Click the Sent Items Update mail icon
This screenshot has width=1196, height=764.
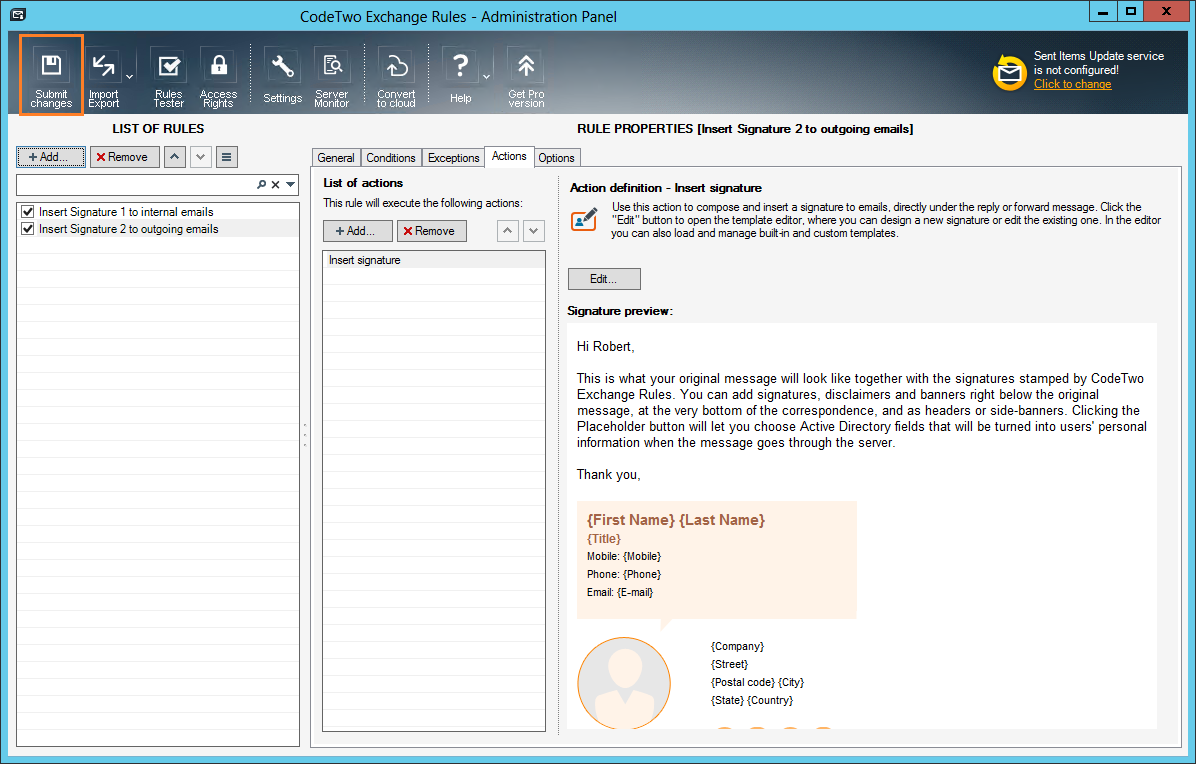[x=1009, y=72]
